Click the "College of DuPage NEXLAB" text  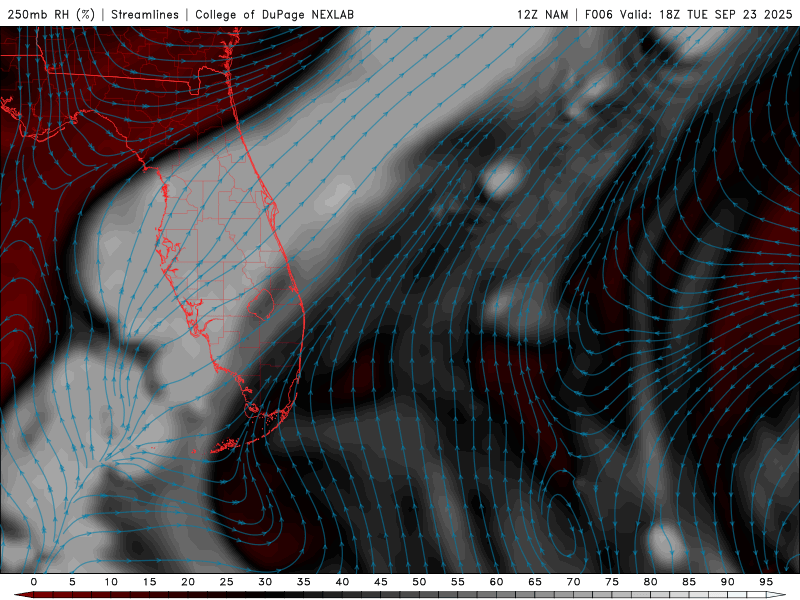274,14
